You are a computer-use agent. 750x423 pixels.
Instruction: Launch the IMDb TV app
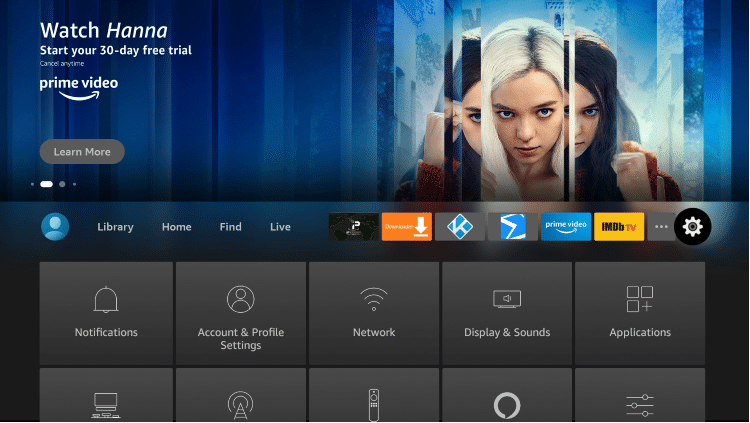coord(619,226)
